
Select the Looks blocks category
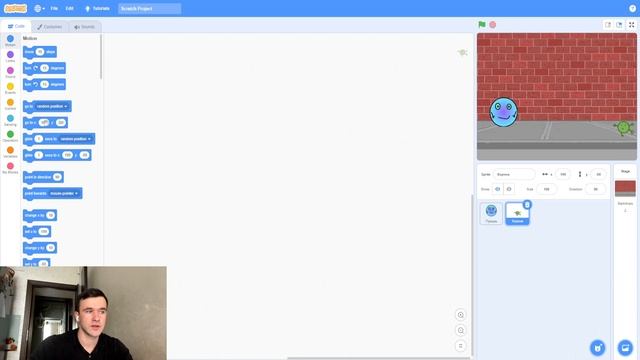[10, 56]
